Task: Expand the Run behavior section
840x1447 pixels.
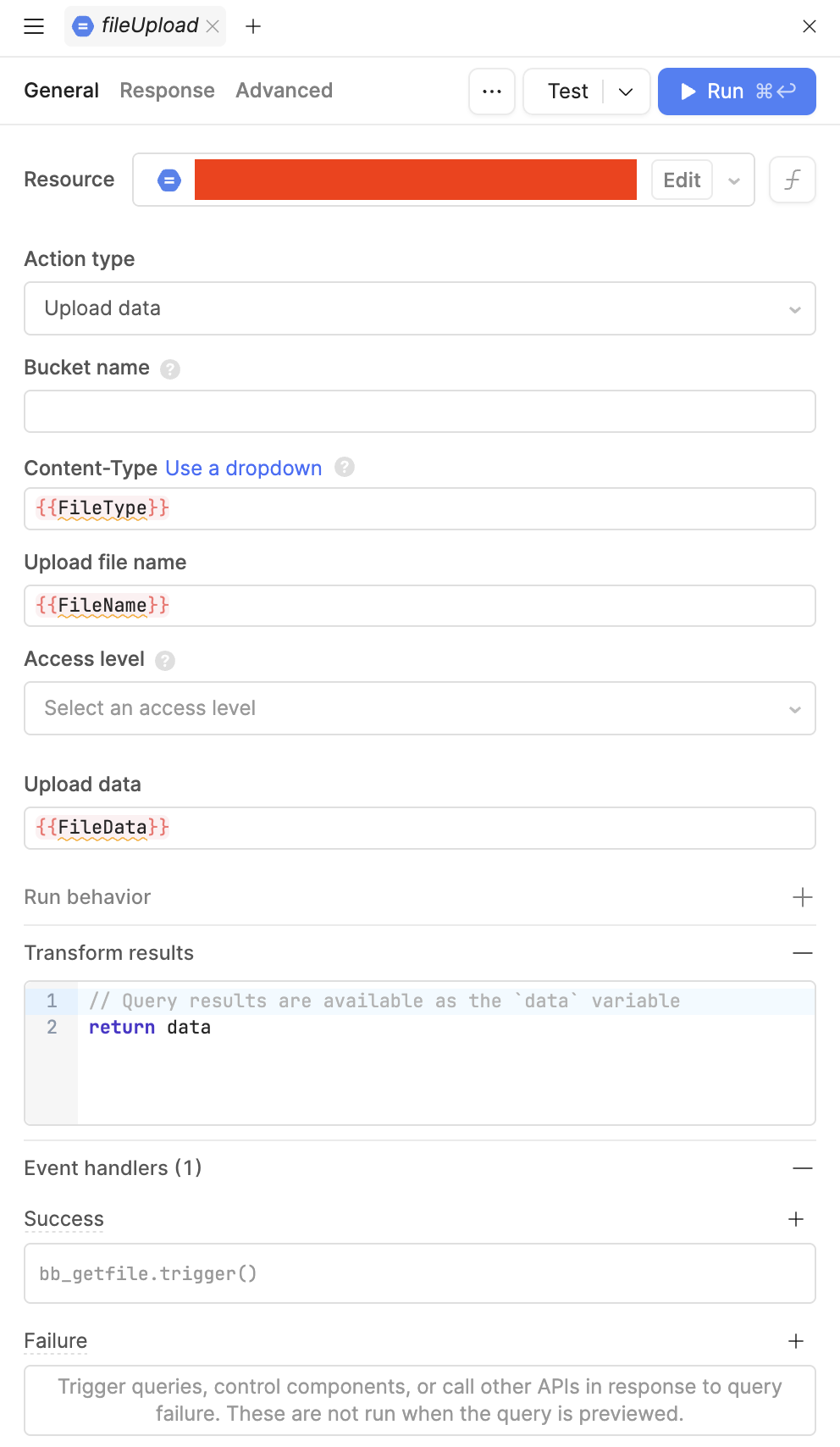Action: (x=802, y=897)
